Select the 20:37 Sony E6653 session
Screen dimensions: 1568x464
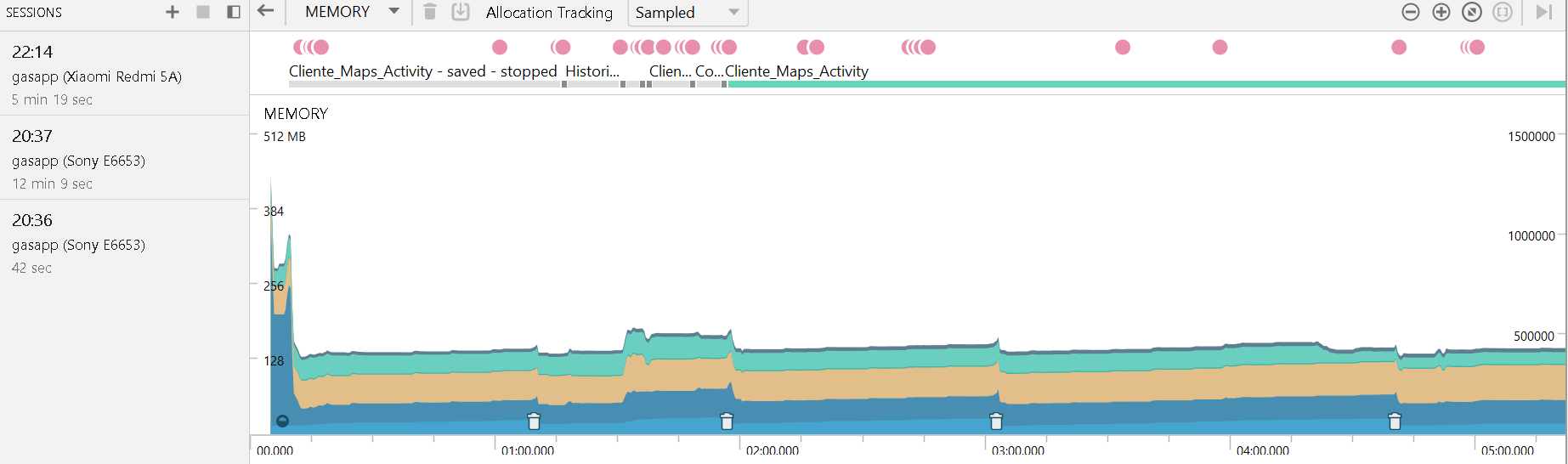124,158
